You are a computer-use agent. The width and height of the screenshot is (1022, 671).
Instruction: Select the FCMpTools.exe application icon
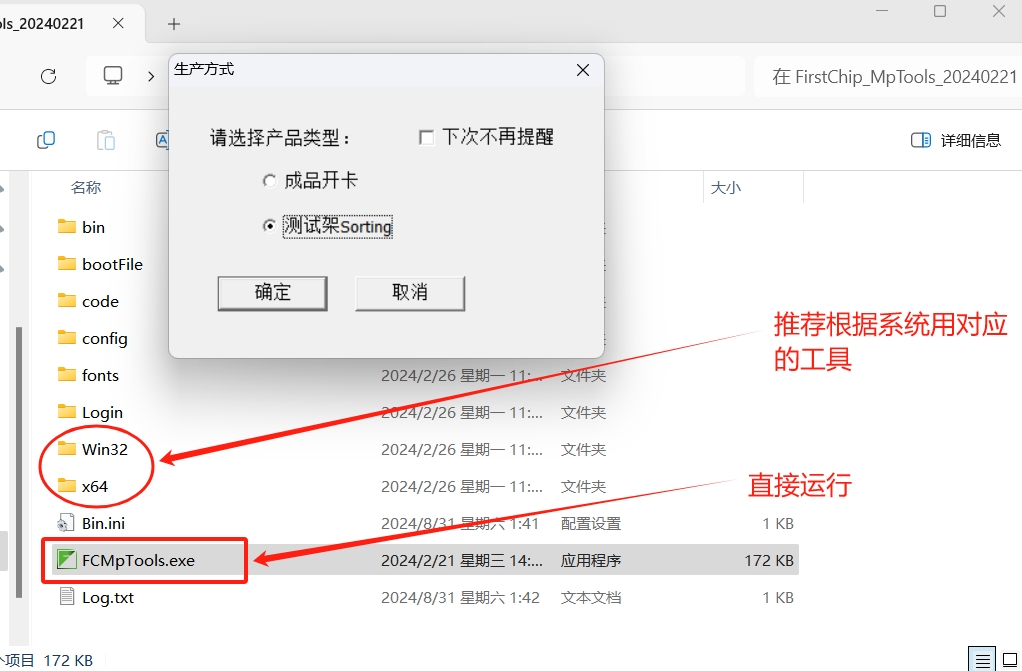[x=67, y=560]
